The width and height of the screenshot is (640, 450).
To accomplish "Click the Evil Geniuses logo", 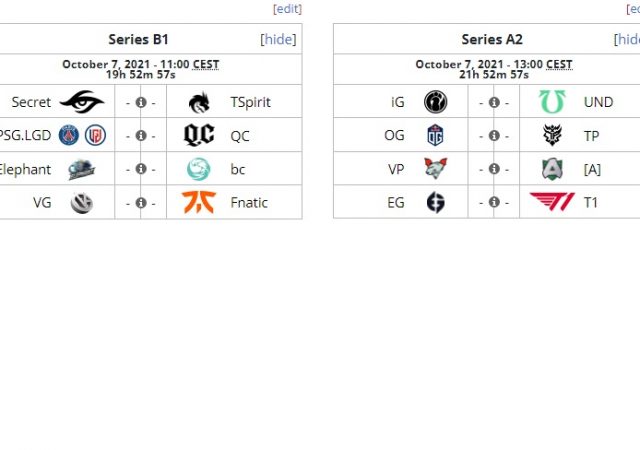I will (x=435, y=202).
